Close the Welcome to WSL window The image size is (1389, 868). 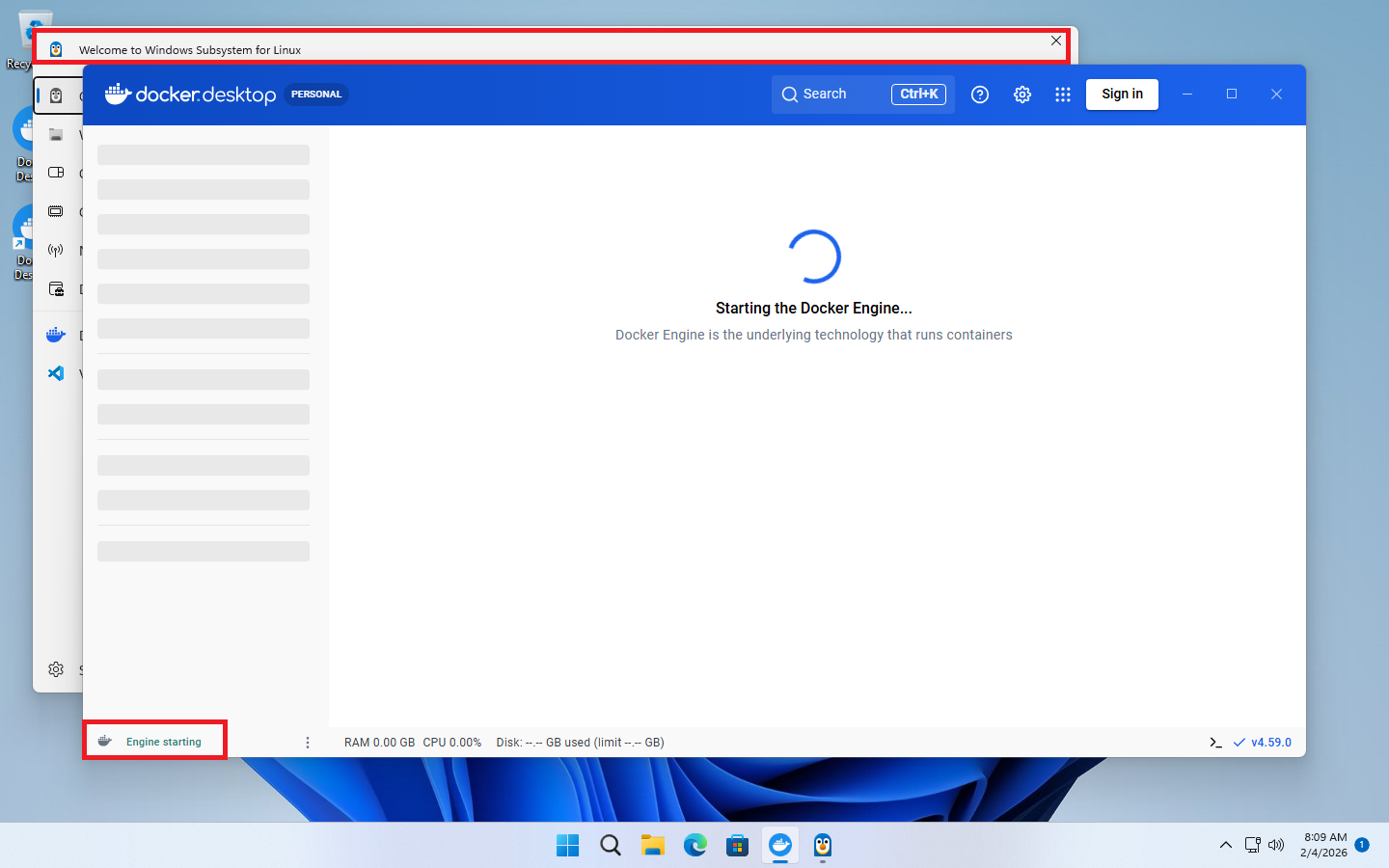(x=1056, y=41)
